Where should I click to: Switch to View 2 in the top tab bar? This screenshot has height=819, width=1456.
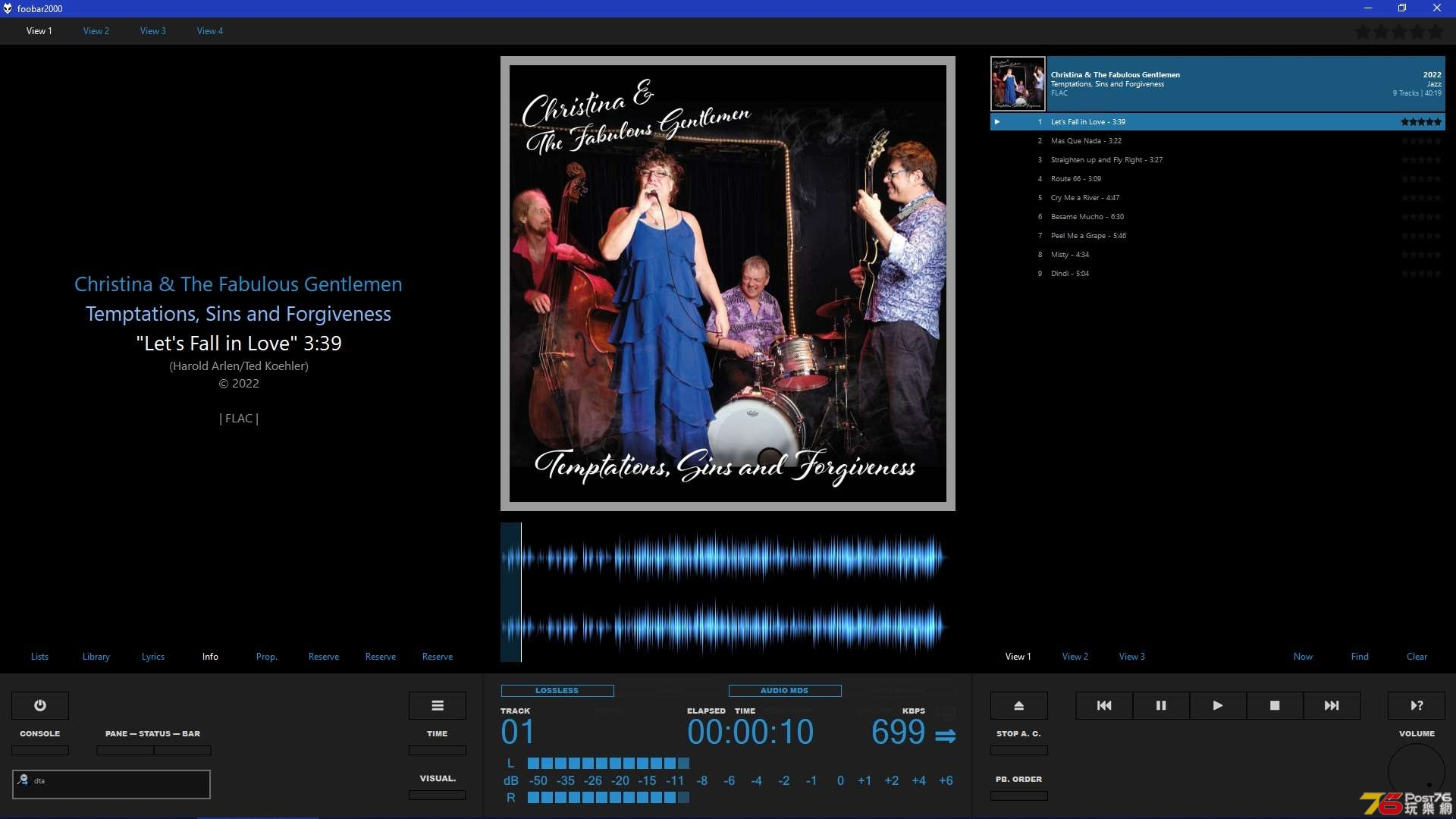coord(96,31)
